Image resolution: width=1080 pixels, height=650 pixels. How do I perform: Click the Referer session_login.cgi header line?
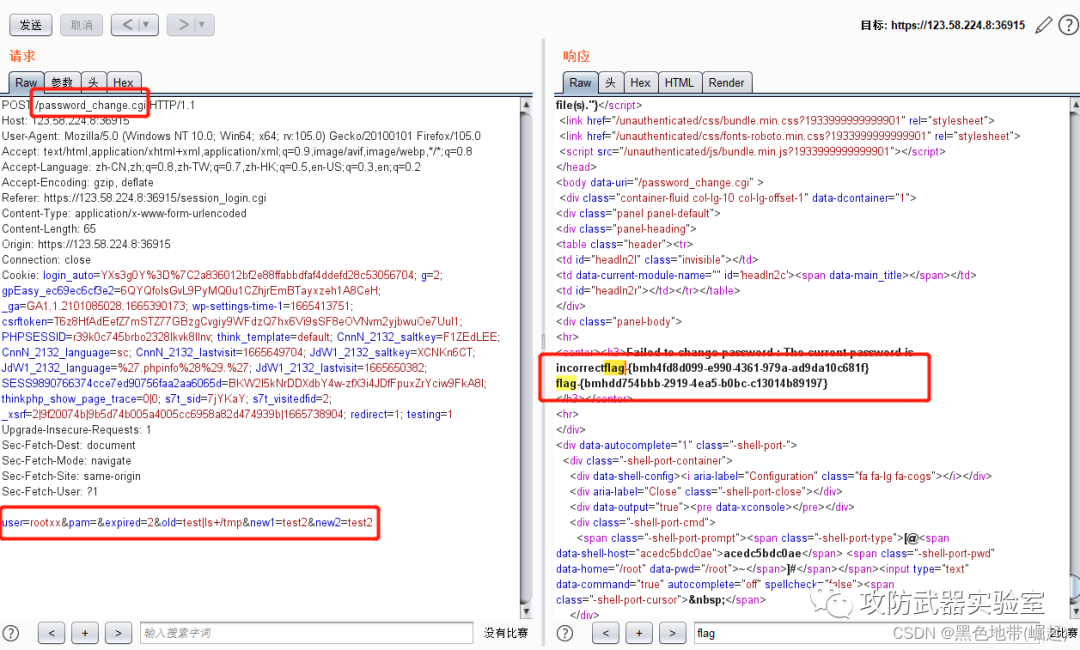[134, 198]
